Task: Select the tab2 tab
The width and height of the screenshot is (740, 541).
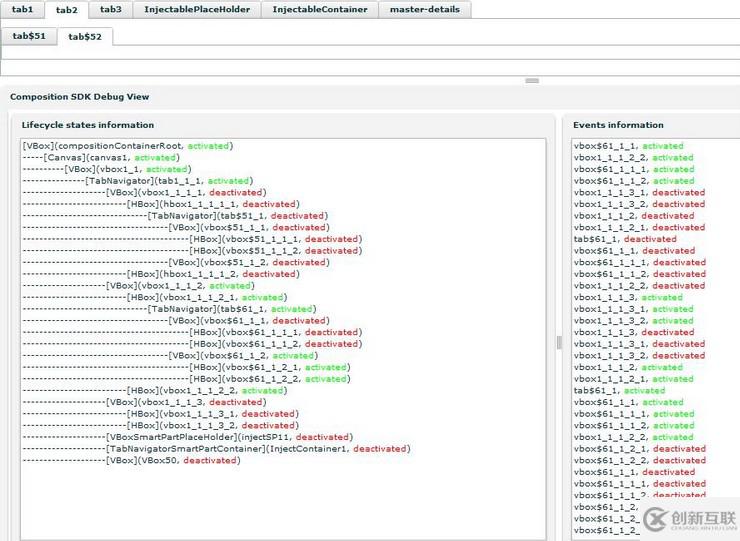Action: pos(66,10)
